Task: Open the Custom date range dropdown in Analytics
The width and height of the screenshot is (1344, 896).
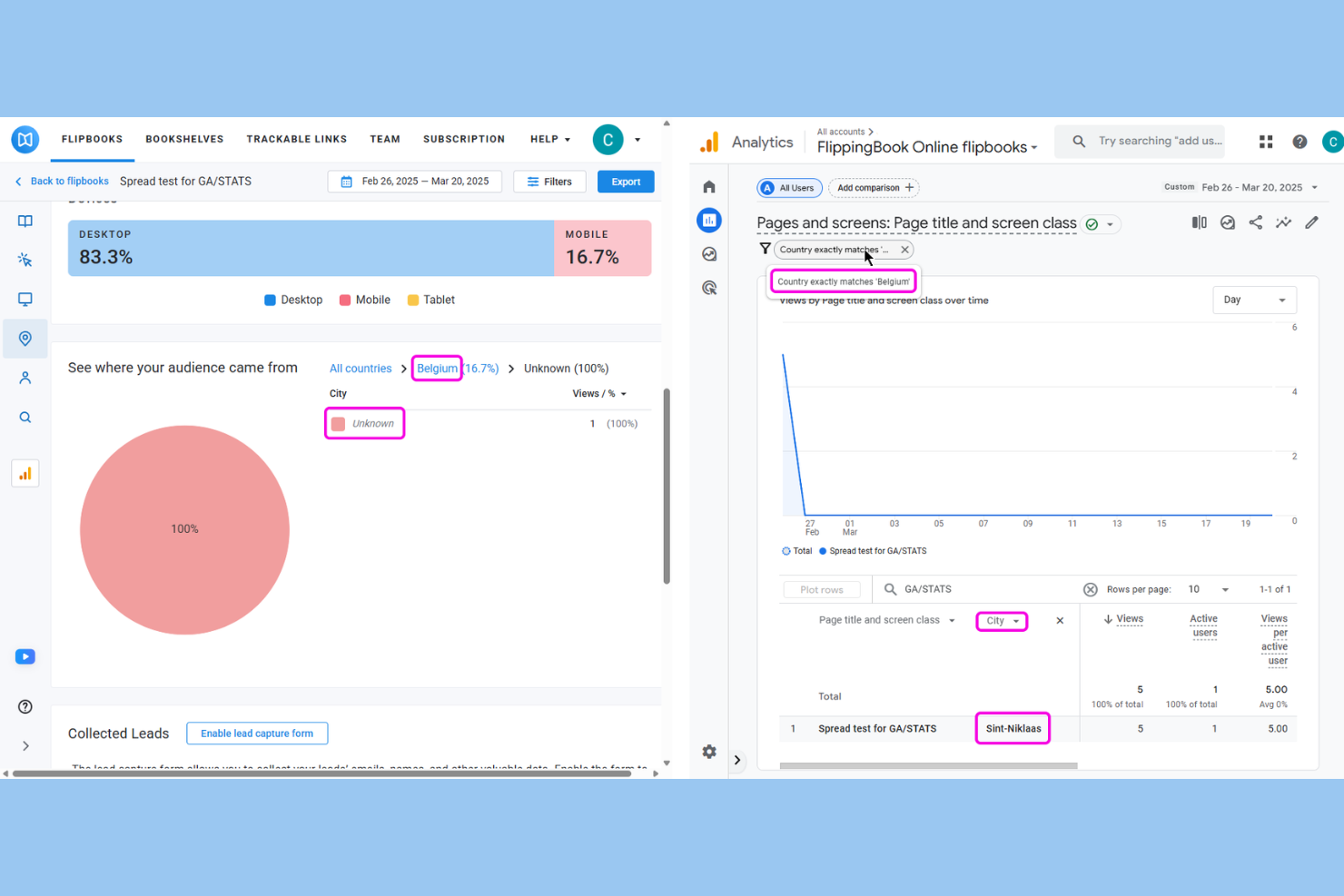Action: pyautogui.click(x=1240, y=187)
